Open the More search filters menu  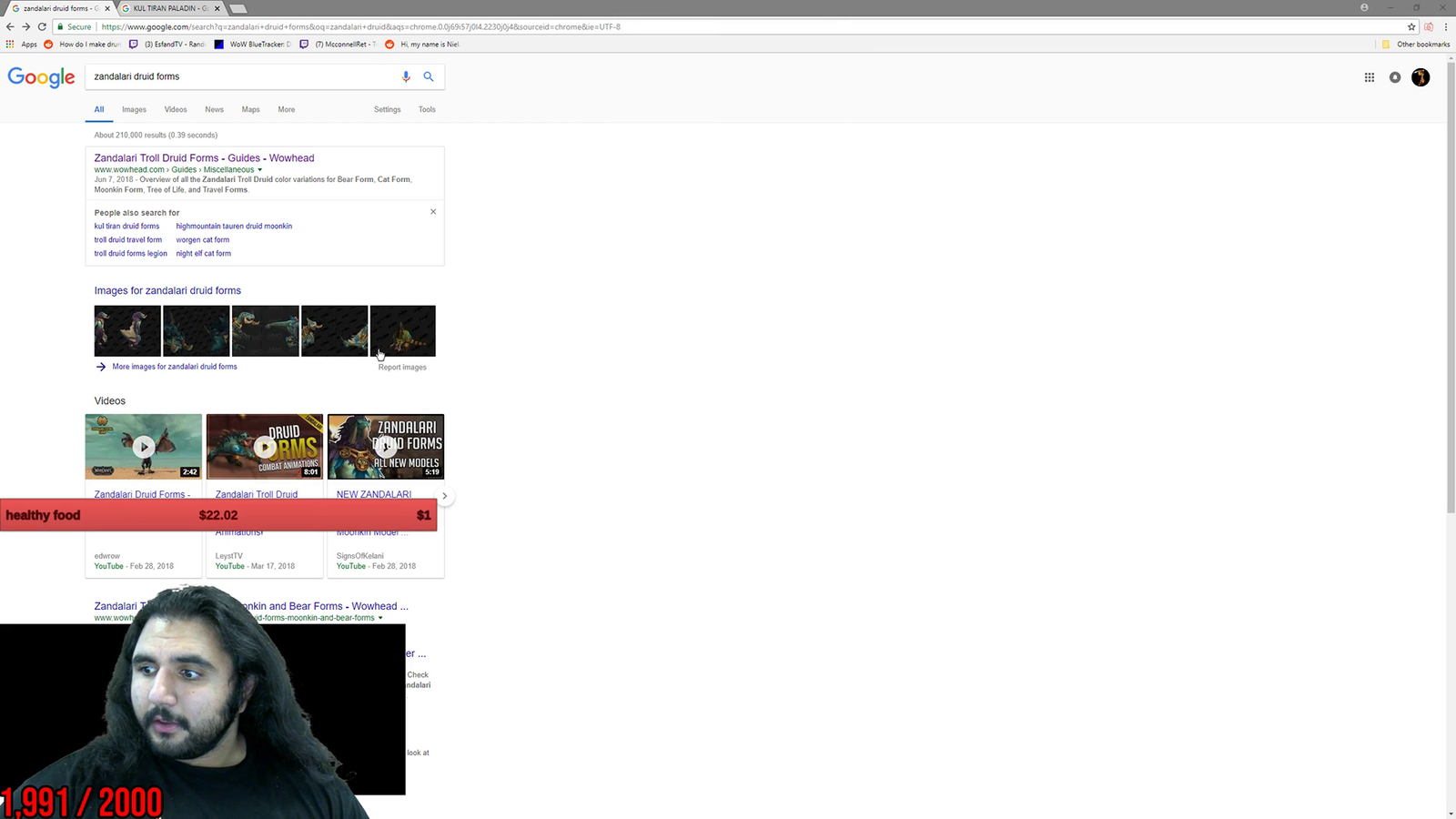[x=287, y=109]
